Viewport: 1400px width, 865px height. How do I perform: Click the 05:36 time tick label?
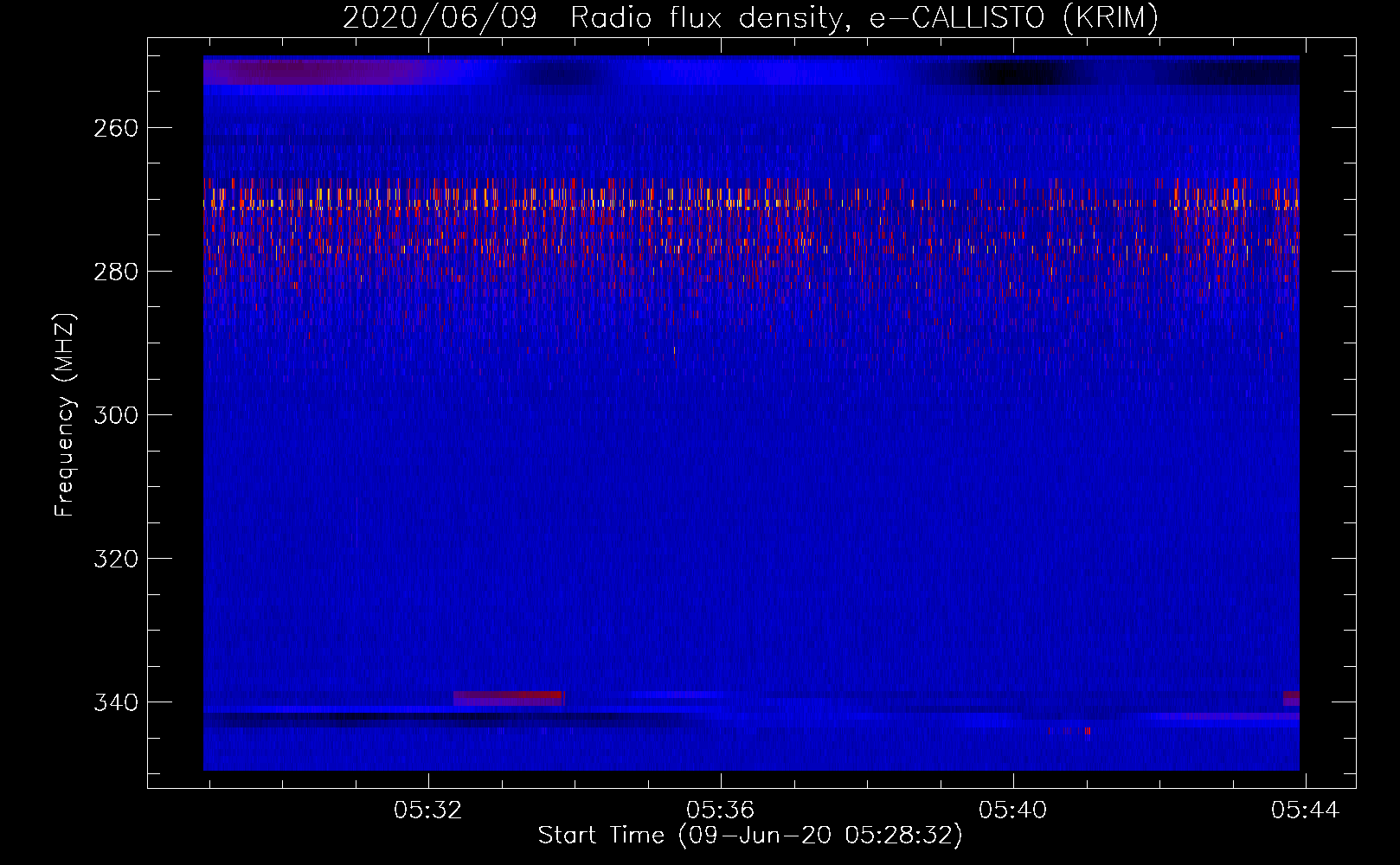720,811
